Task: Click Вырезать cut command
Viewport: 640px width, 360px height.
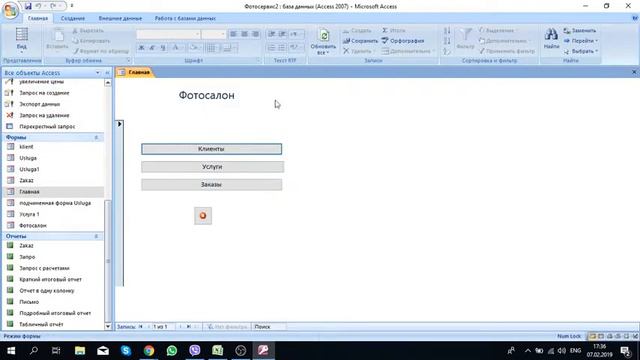Action: pyautogui.click(x=88, y=31)
